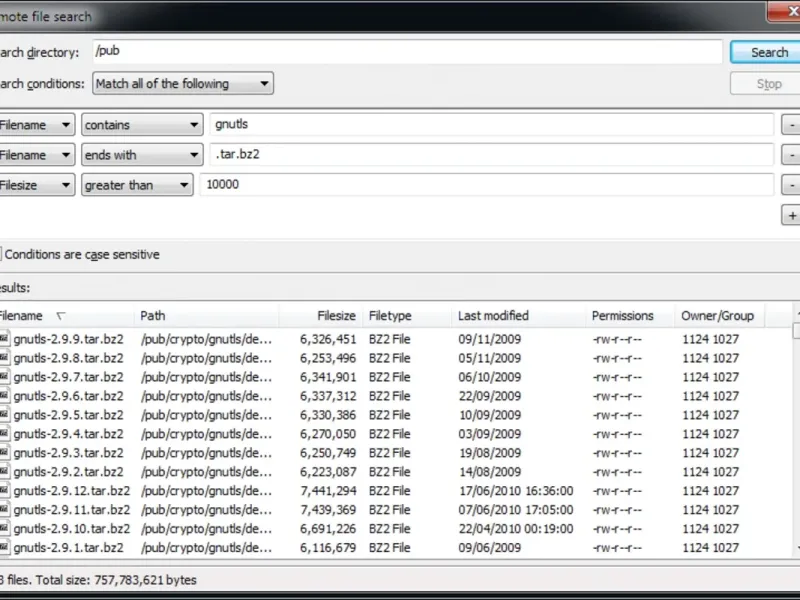Select the gnutls-2.9.10.tar.bz2 filename
The height and width of the screenshot is (600, 800).
[71, 529]
